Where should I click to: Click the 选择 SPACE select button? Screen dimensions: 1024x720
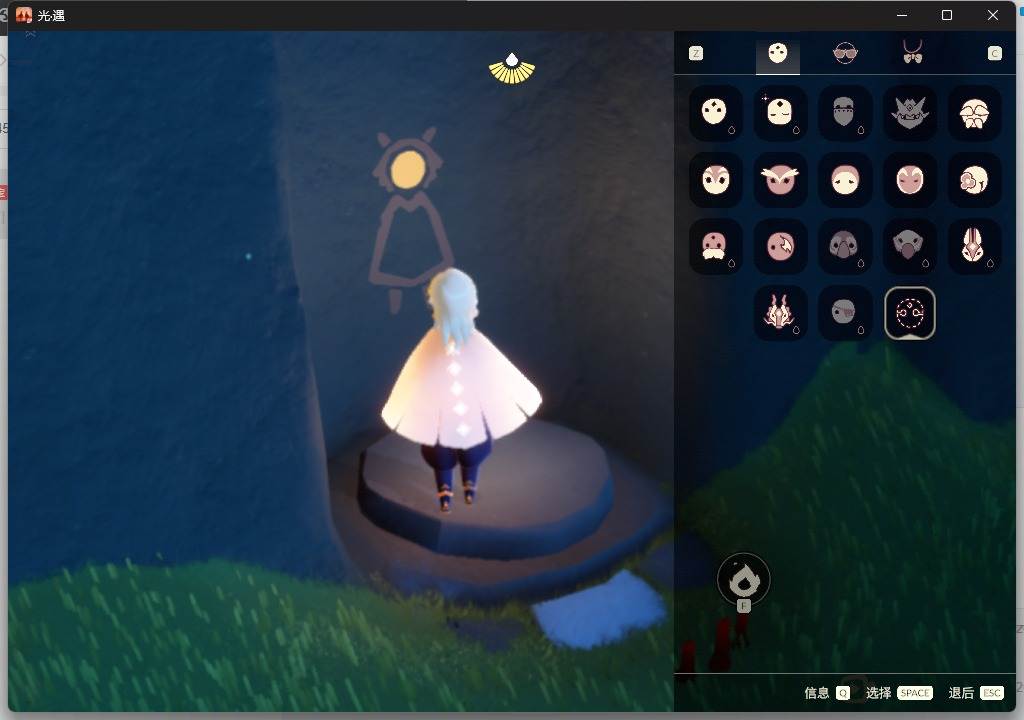click(899, 693)
